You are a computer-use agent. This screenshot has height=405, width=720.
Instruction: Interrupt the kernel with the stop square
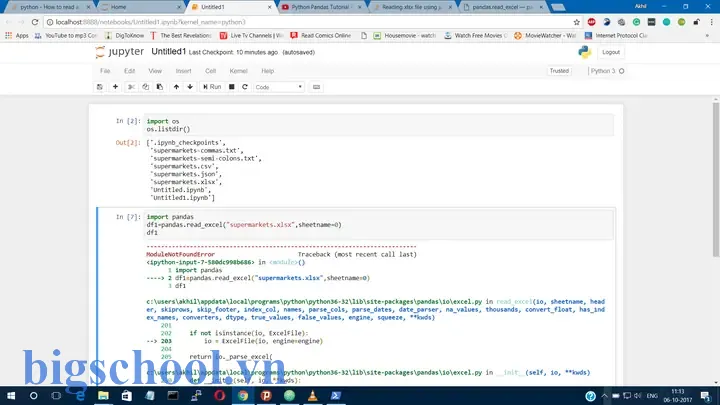point(231,87)
